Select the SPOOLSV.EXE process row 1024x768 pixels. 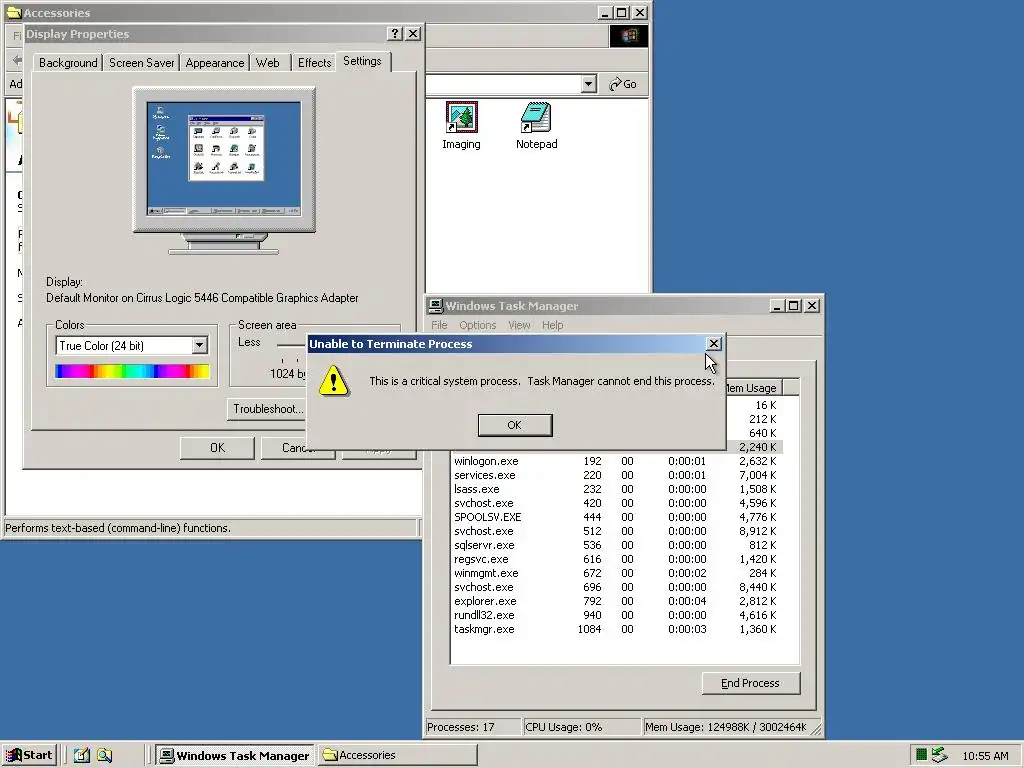point(616,517)
